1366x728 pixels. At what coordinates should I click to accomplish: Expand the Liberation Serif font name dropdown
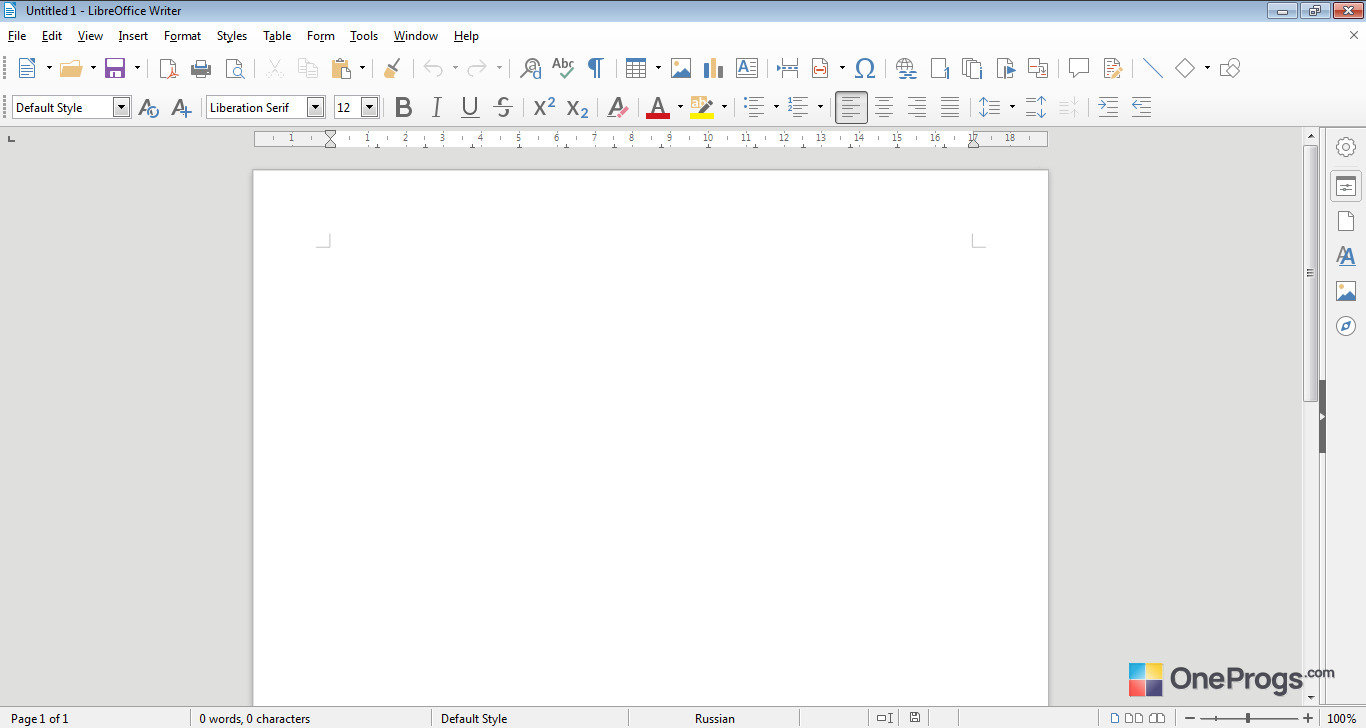pyautogui.click(x=315, y=107)
